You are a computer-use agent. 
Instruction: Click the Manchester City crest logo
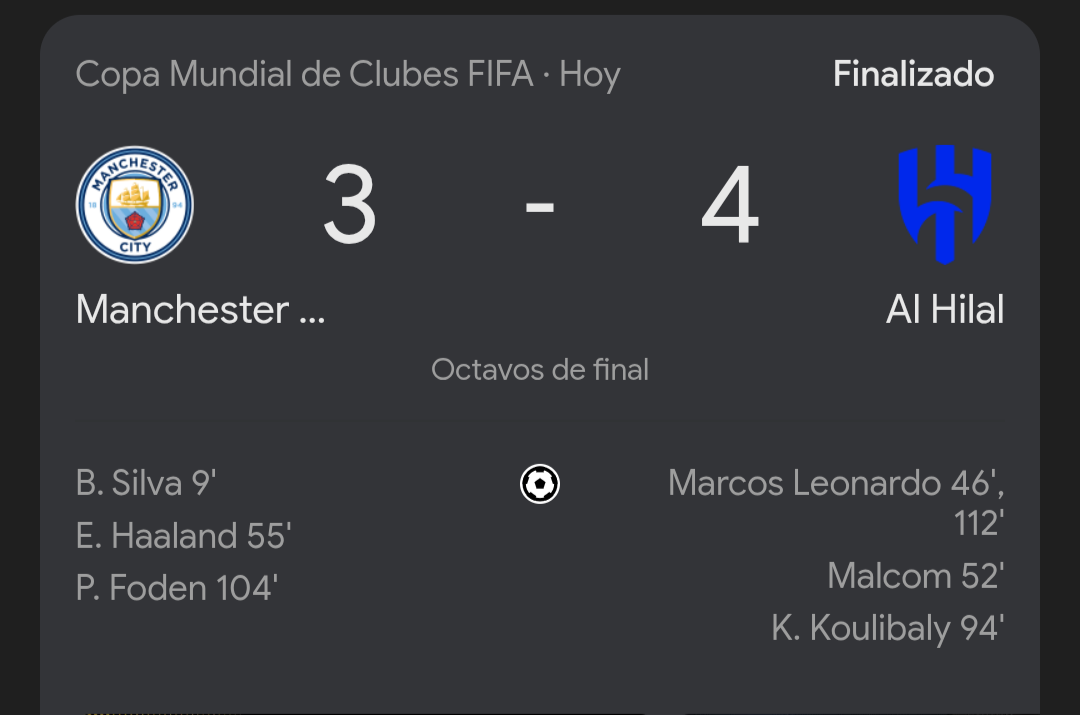(135, 205)
